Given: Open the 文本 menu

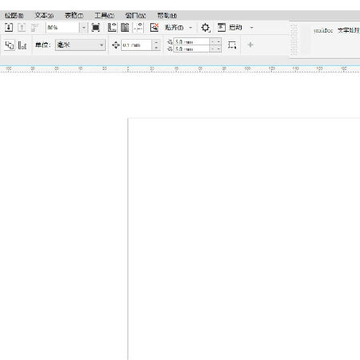Looking at the screenshot, I should (44, 15).
